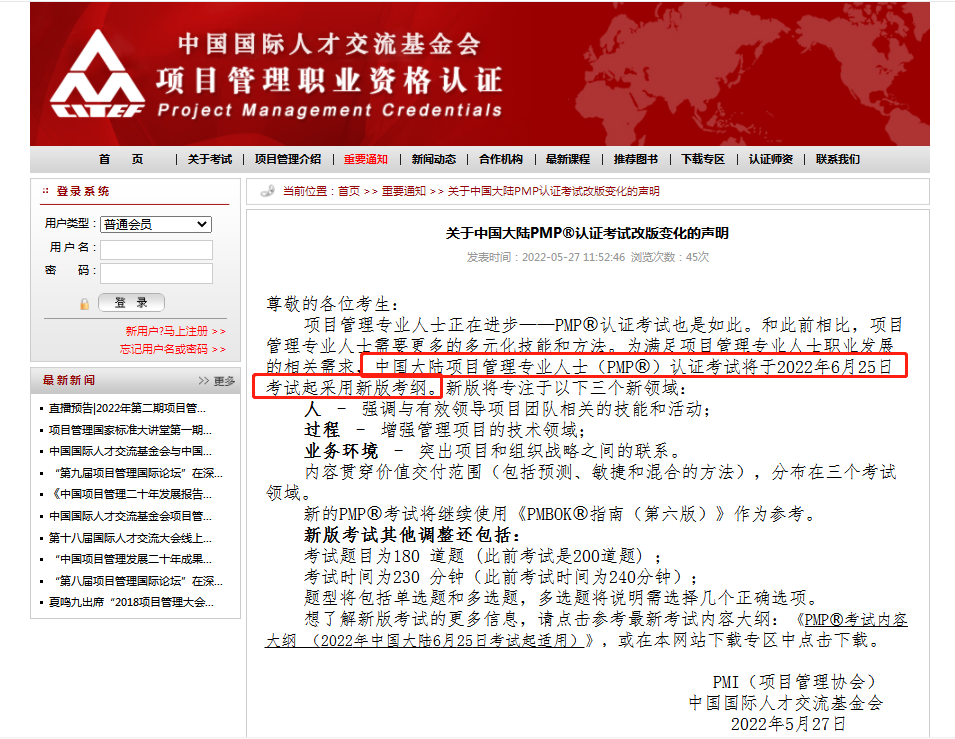955x739 pixels.
Task: Open the 认证师资 navigation item
Action: pos(770,159)
